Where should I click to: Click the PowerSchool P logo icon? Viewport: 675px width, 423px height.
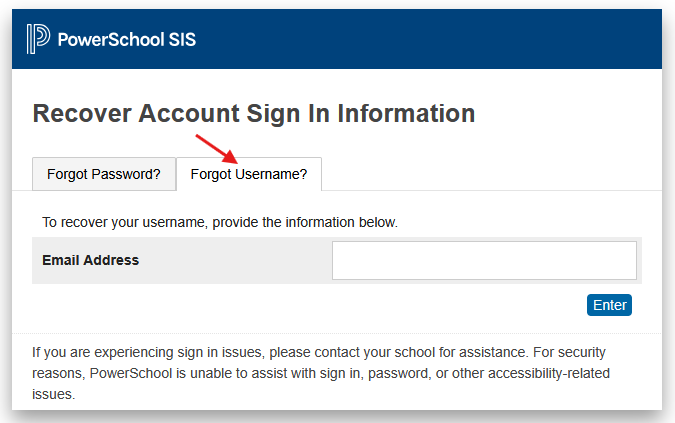[38, 39]
